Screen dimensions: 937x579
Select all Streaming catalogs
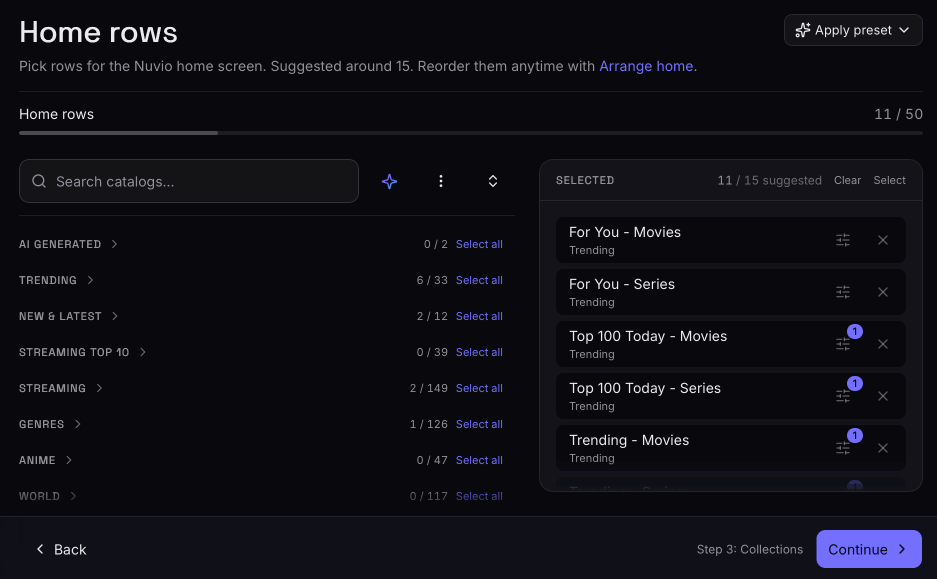coord(479,388)
